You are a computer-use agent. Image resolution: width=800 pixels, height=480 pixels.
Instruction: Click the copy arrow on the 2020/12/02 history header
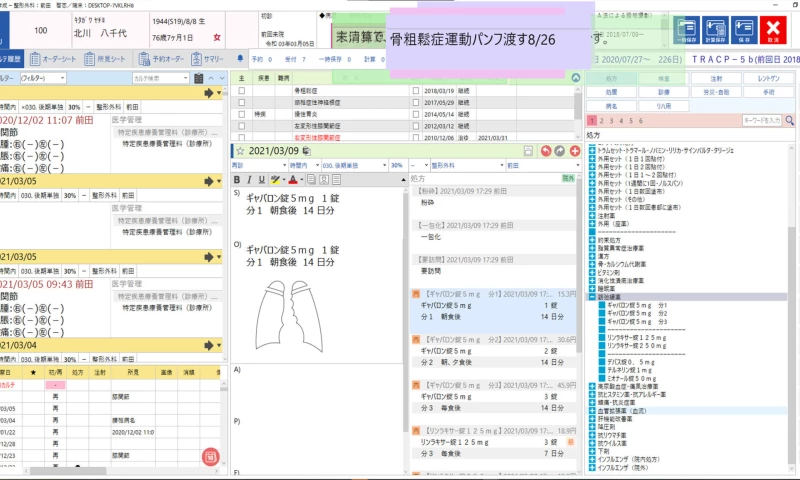pos(209,93)
